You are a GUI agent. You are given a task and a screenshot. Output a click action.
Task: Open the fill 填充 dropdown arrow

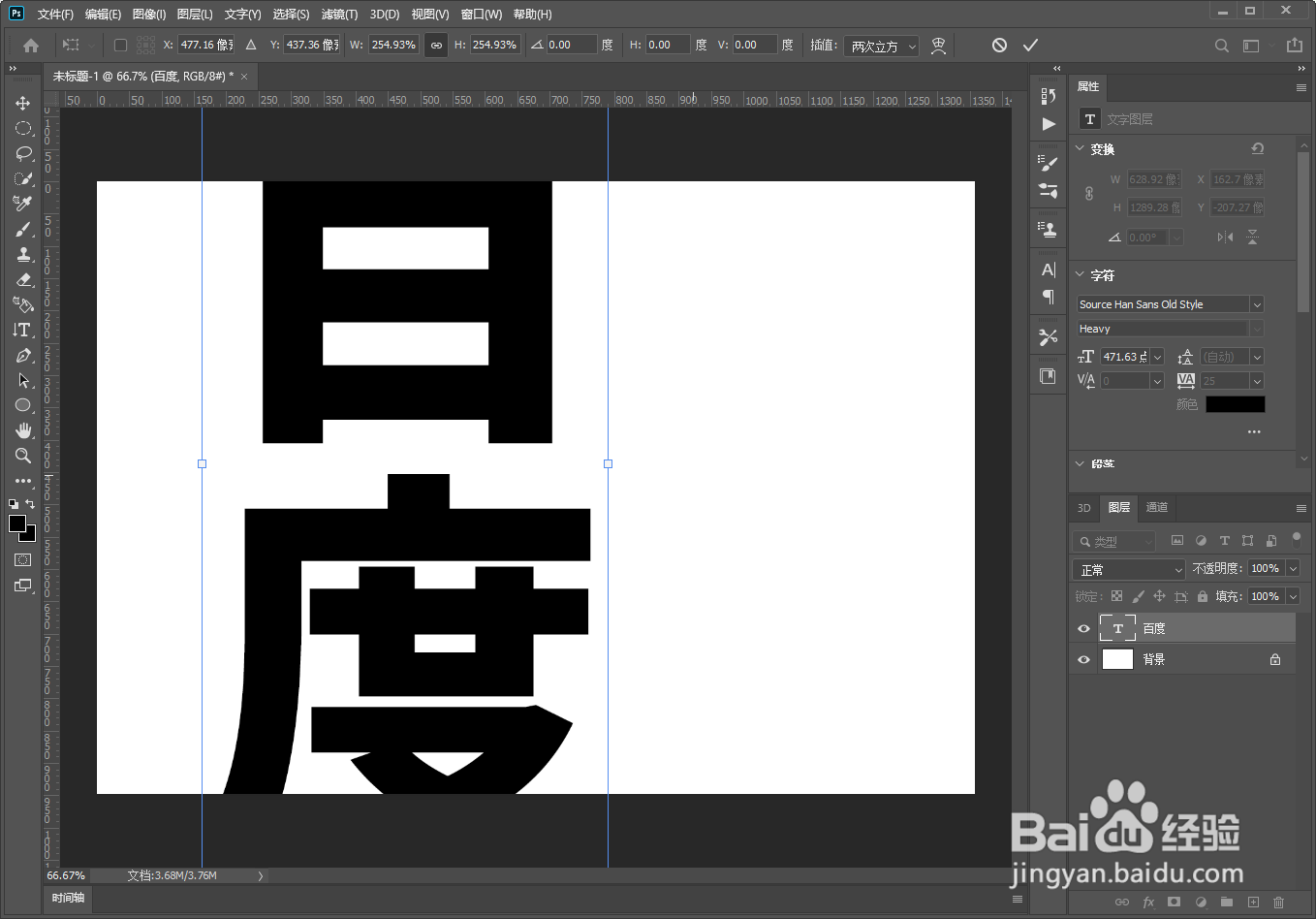pyautogui.click(x=1293, y=596)
